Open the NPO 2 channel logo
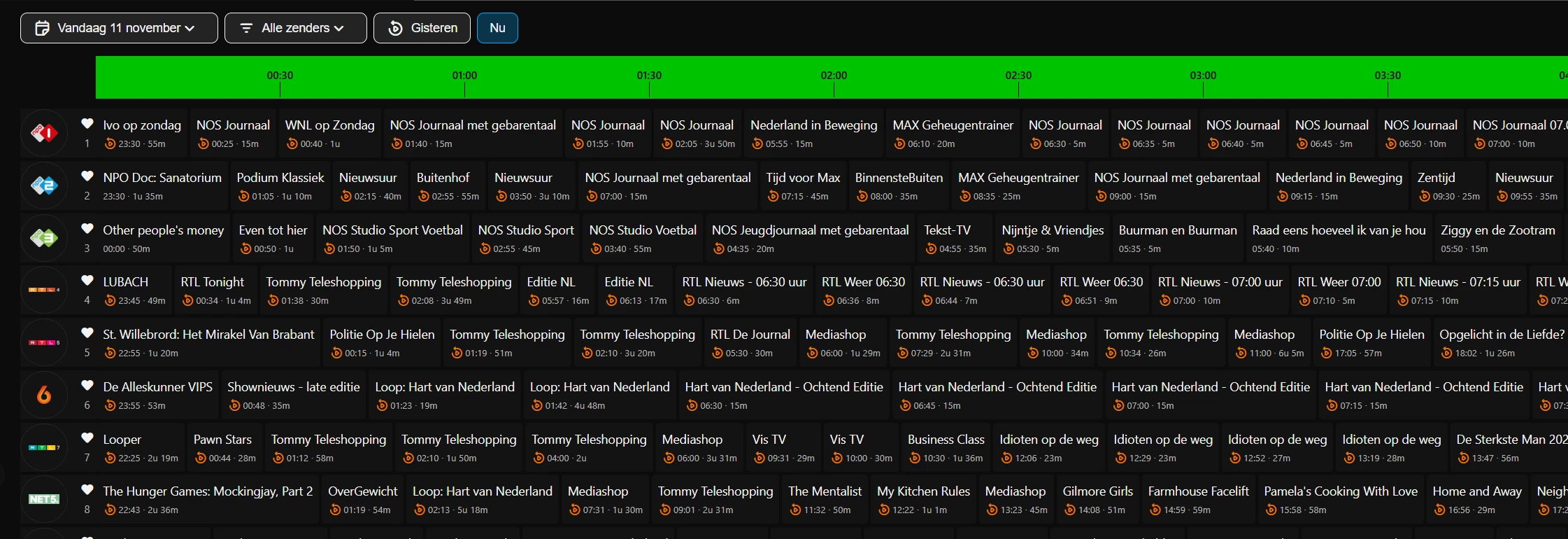The width and height of the screenshot is (1568, 539). pos(44,185)
